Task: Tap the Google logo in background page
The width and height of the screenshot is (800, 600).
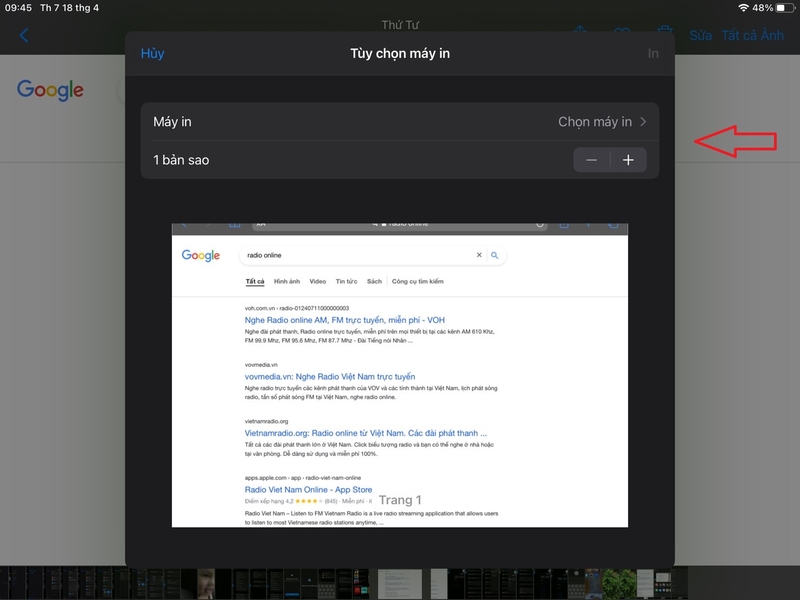Action: click(50, 90)
